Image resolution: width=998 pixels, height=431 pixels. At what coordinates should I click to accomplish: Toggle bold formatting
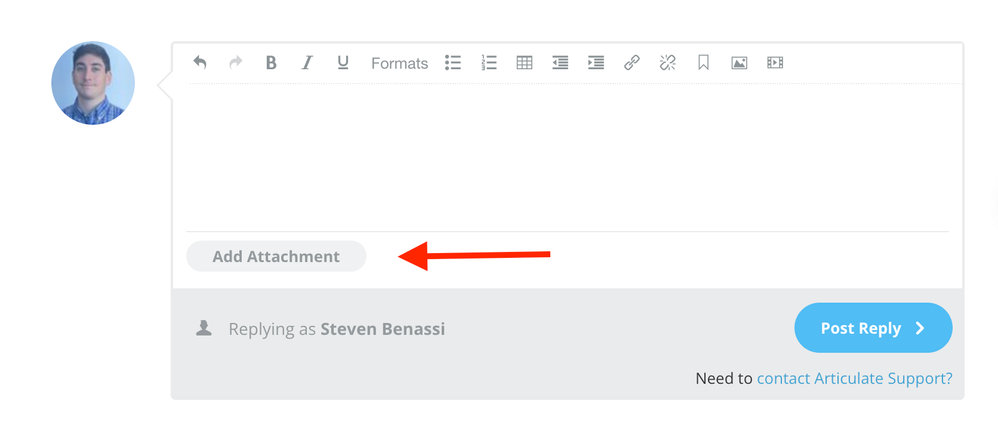click(x=271, y=63)
